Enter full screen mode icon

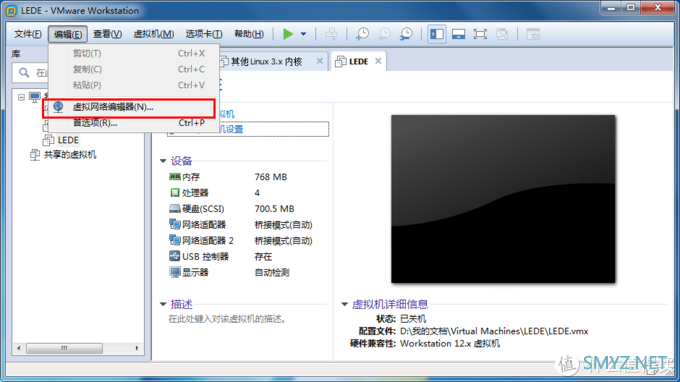click(480, 34)
